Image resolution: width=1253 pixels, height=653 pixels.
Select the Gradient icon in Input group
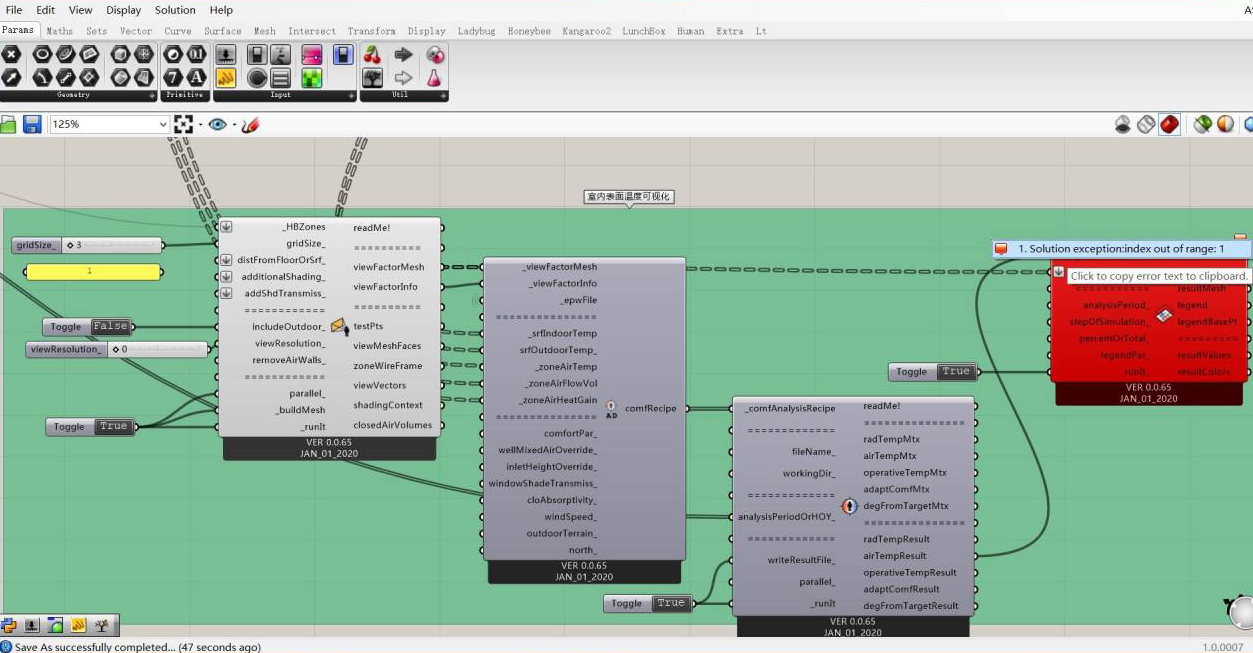click(312, 55)
